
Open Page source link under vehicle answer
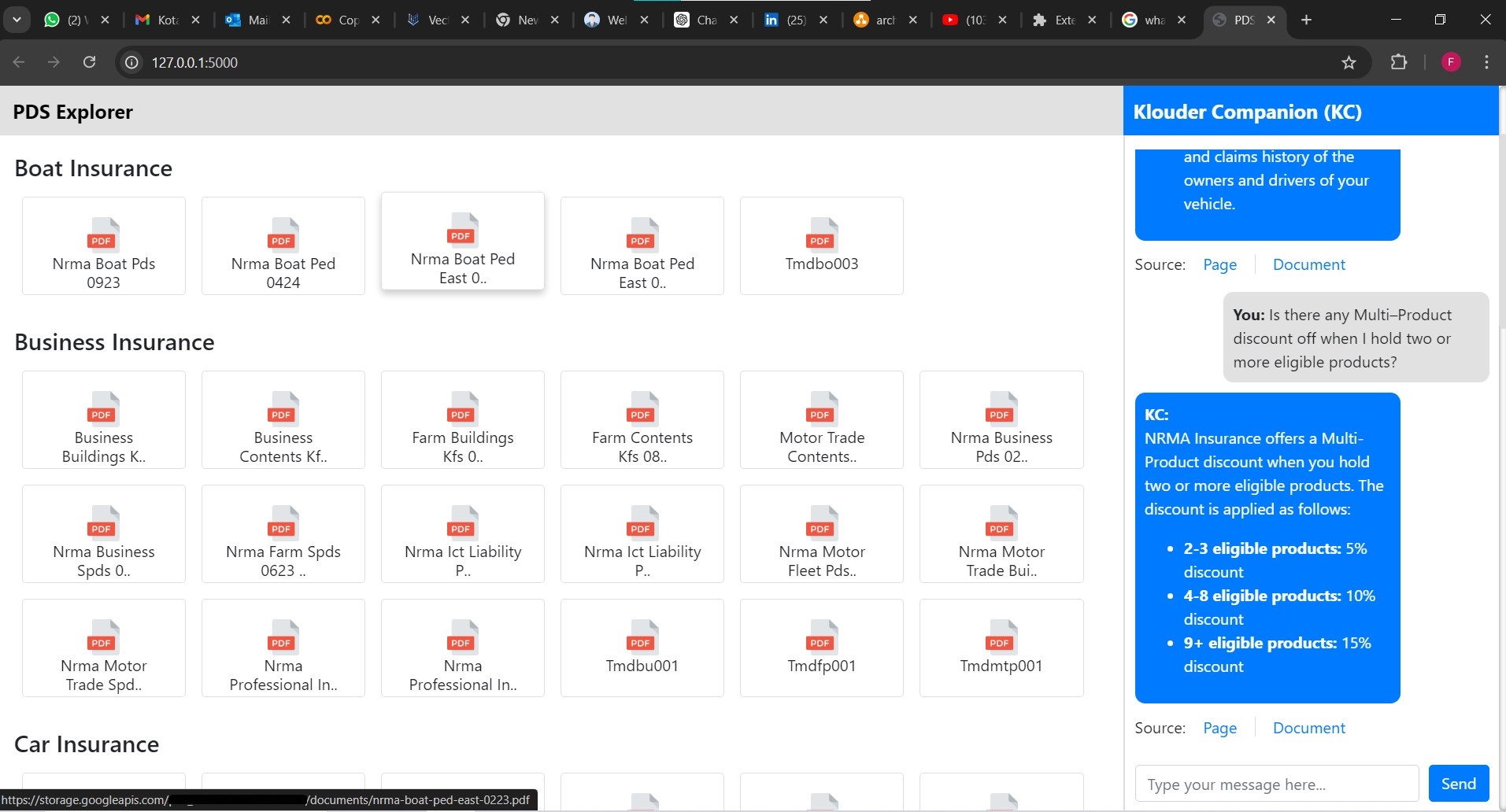[1219, 264]
